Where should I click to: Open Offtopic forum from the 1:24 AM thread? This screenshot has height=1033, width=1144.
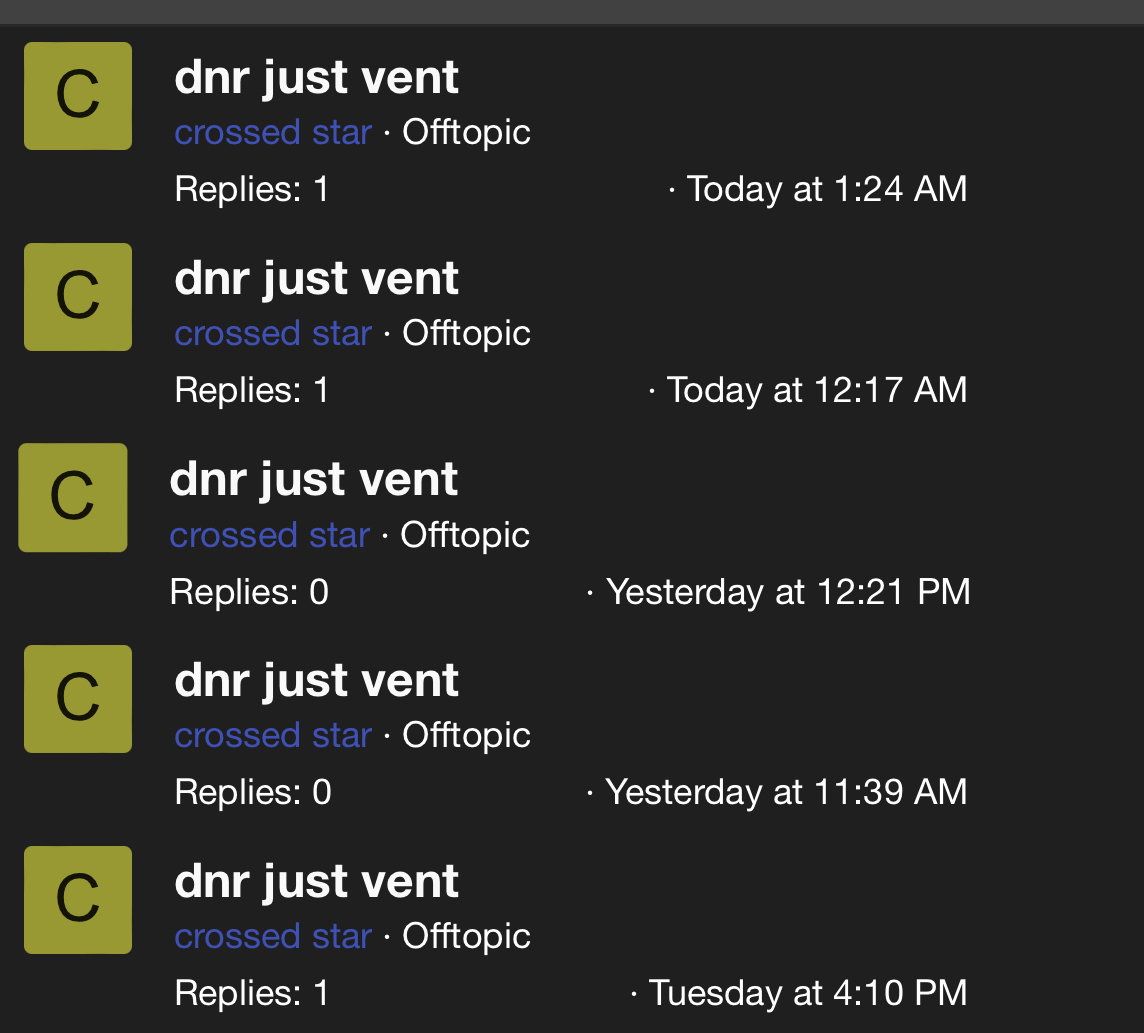tap(466, 133)
